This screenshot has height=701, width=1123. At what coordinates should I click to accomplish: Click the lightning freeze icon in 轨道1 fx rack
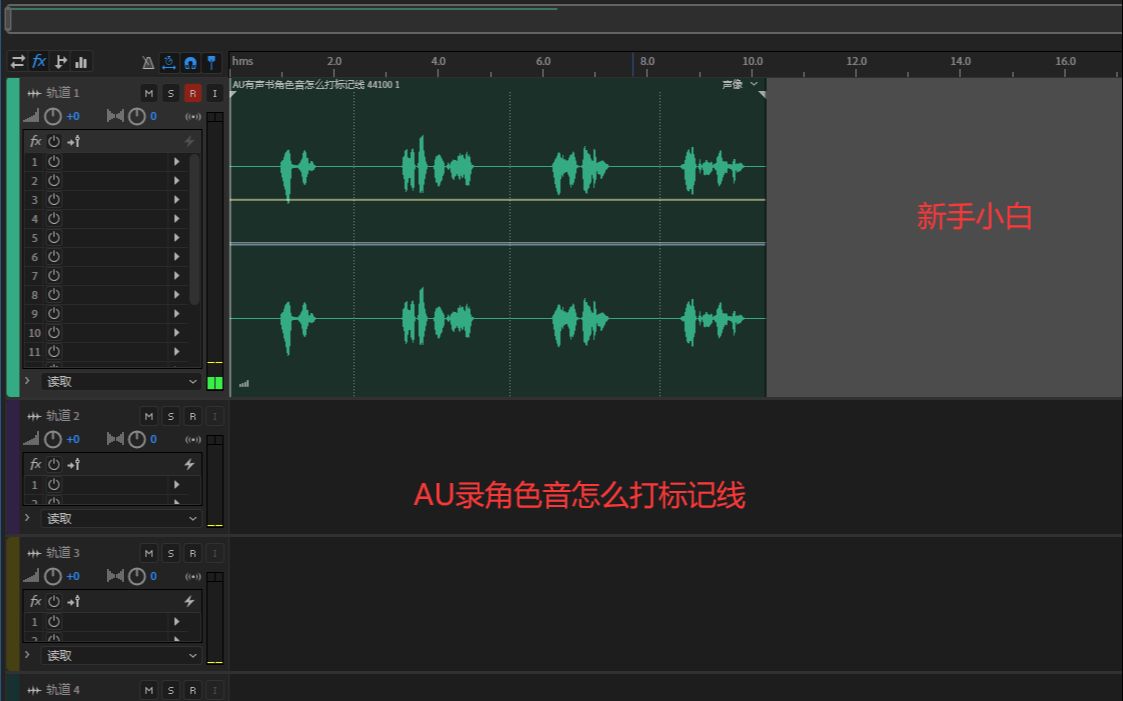point(190,141)
